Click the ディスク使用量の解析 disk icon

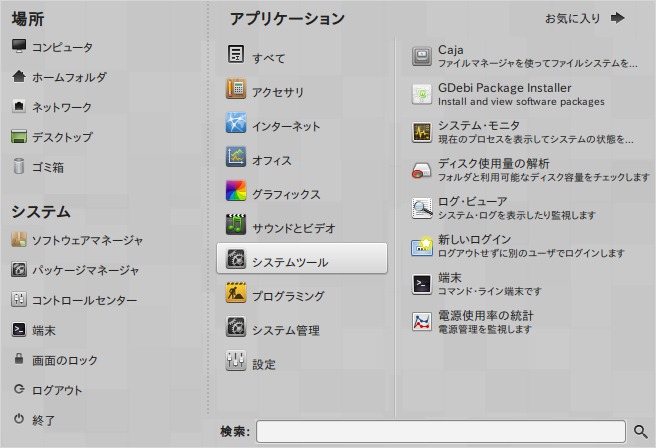tap(422, 170)
